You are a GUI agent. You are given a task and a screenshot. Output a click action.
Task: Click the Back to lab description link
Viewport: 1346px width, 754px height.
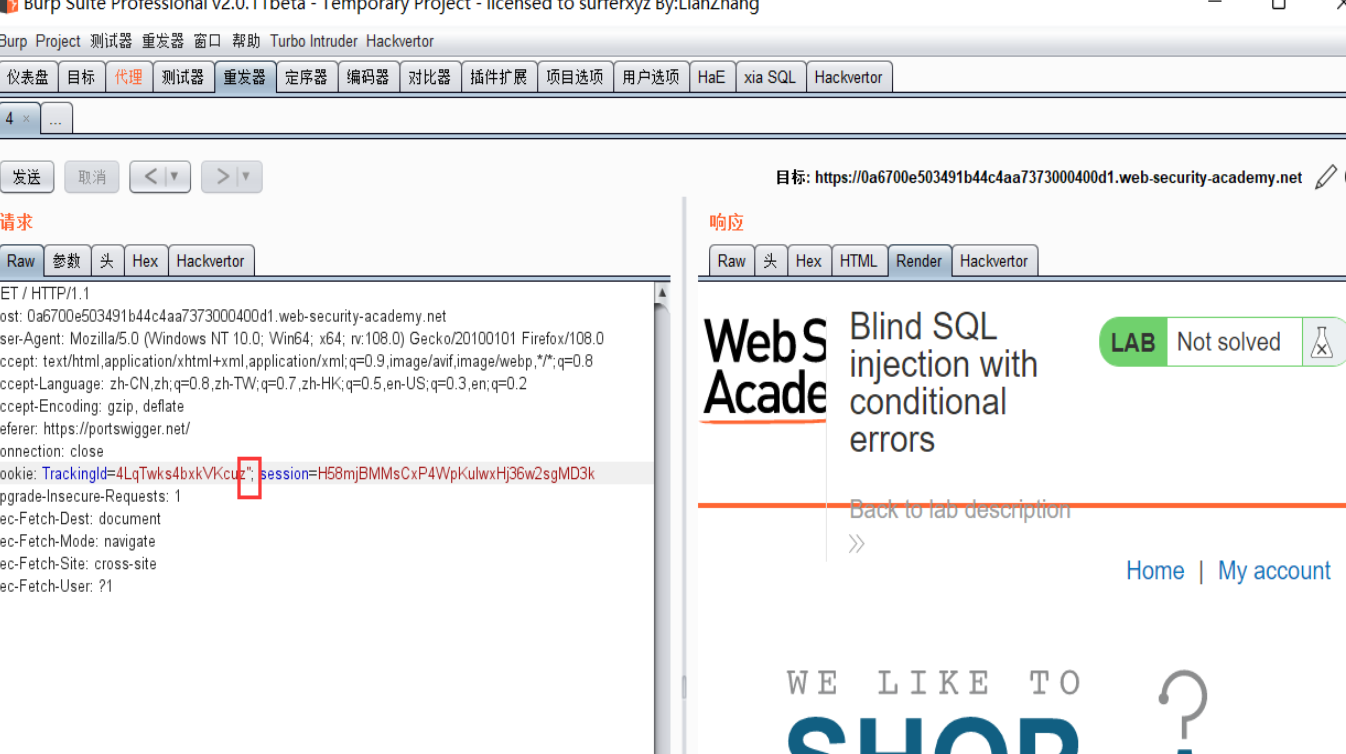(960, 509)
